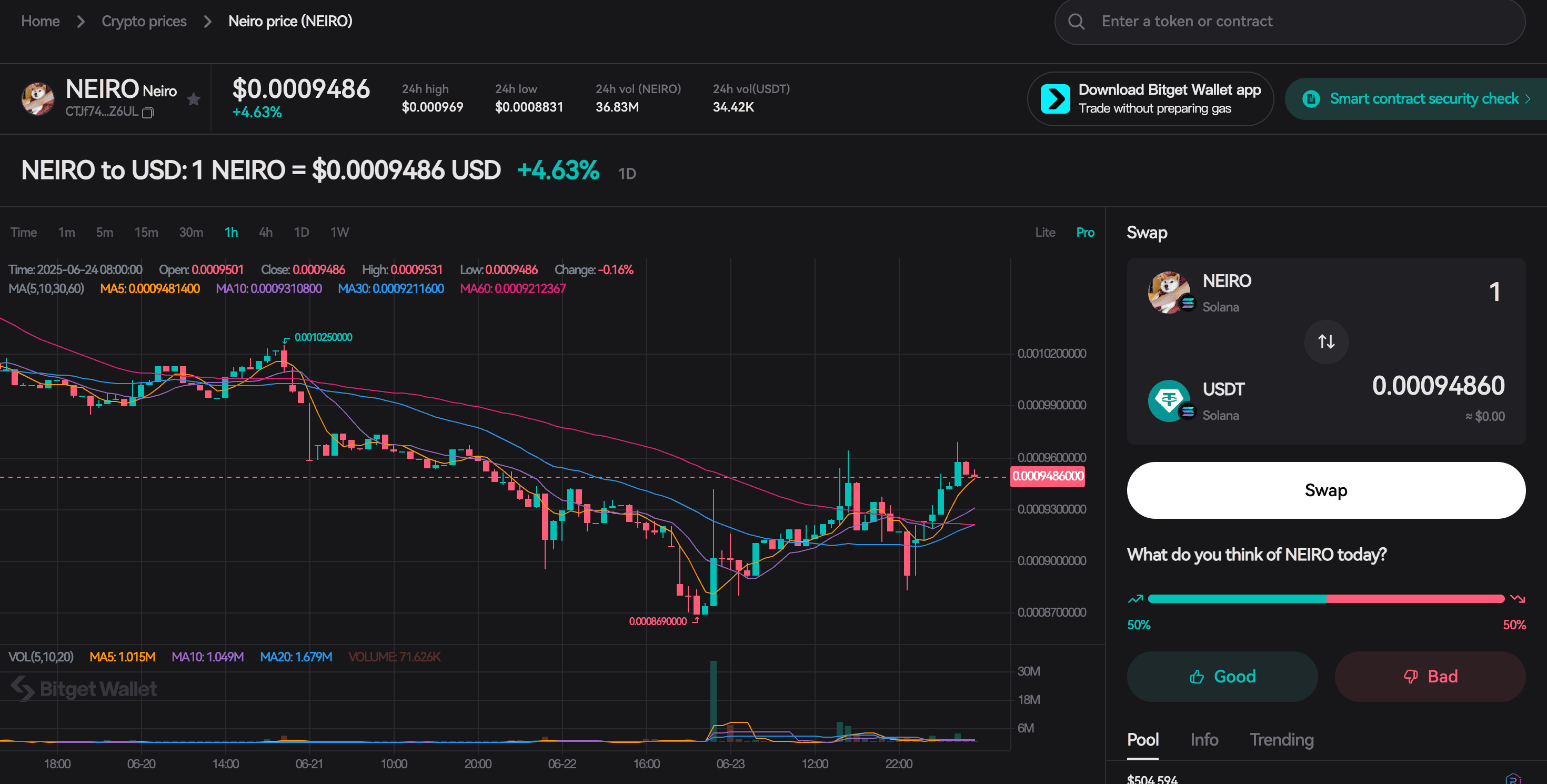Click the NEIRO token avatar in Swap panel
Image resolution: width=1547 pixels, height=784 pixels.
coord(1169,293)
